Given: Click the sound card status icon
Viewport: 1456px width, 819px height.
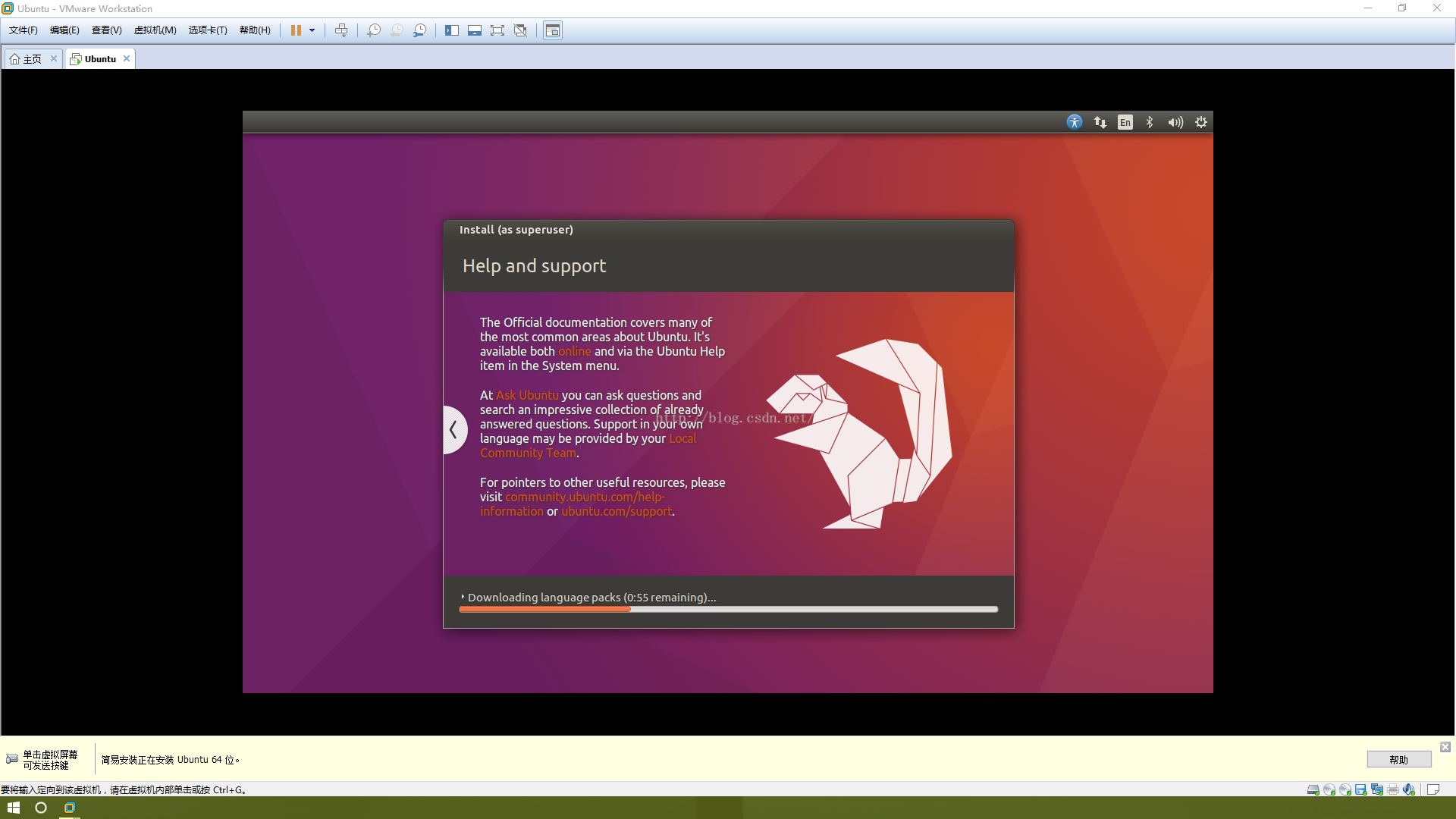Looking at the screenshot, I should pyautogui.click(x=1408, y=789).
